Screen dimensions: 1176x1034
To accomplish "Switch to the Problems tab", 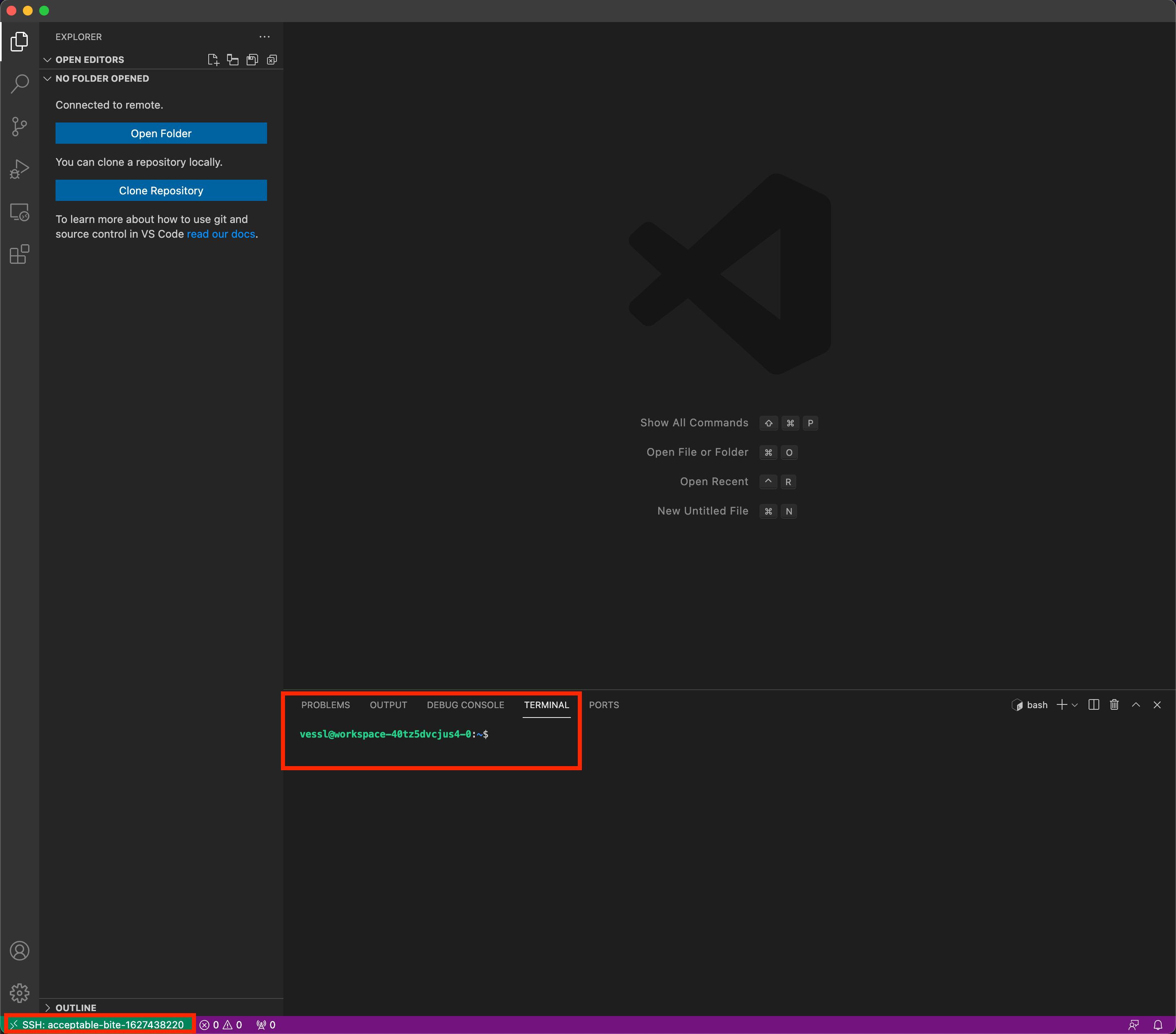I will pos(325,704).
